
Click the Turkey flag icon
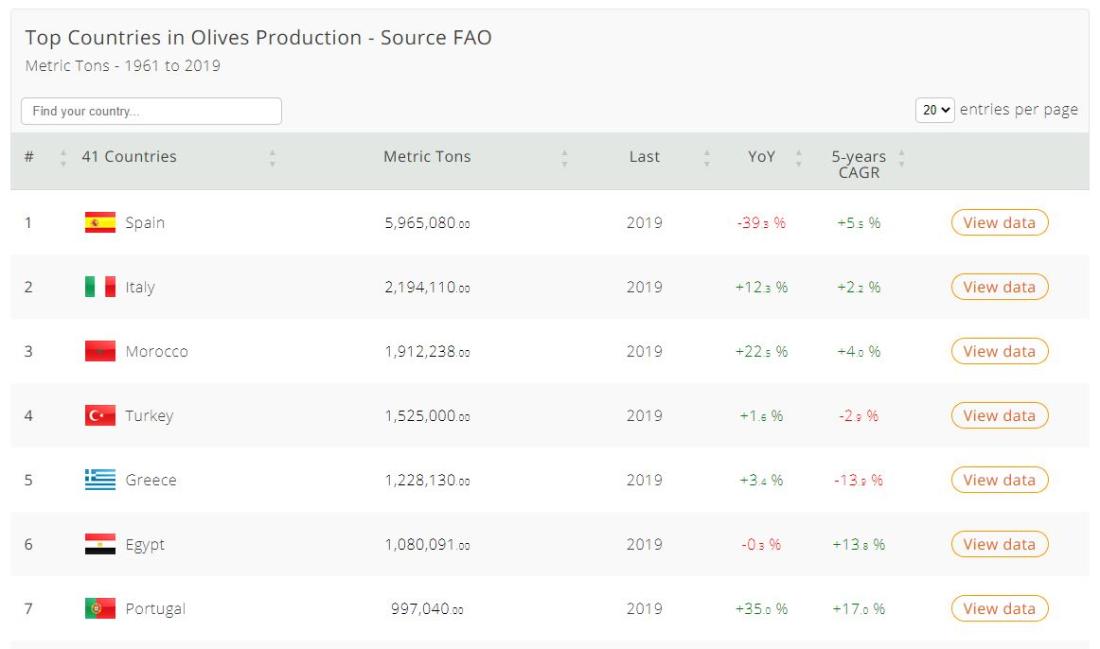pyautogui.click(x=100, y=415)
